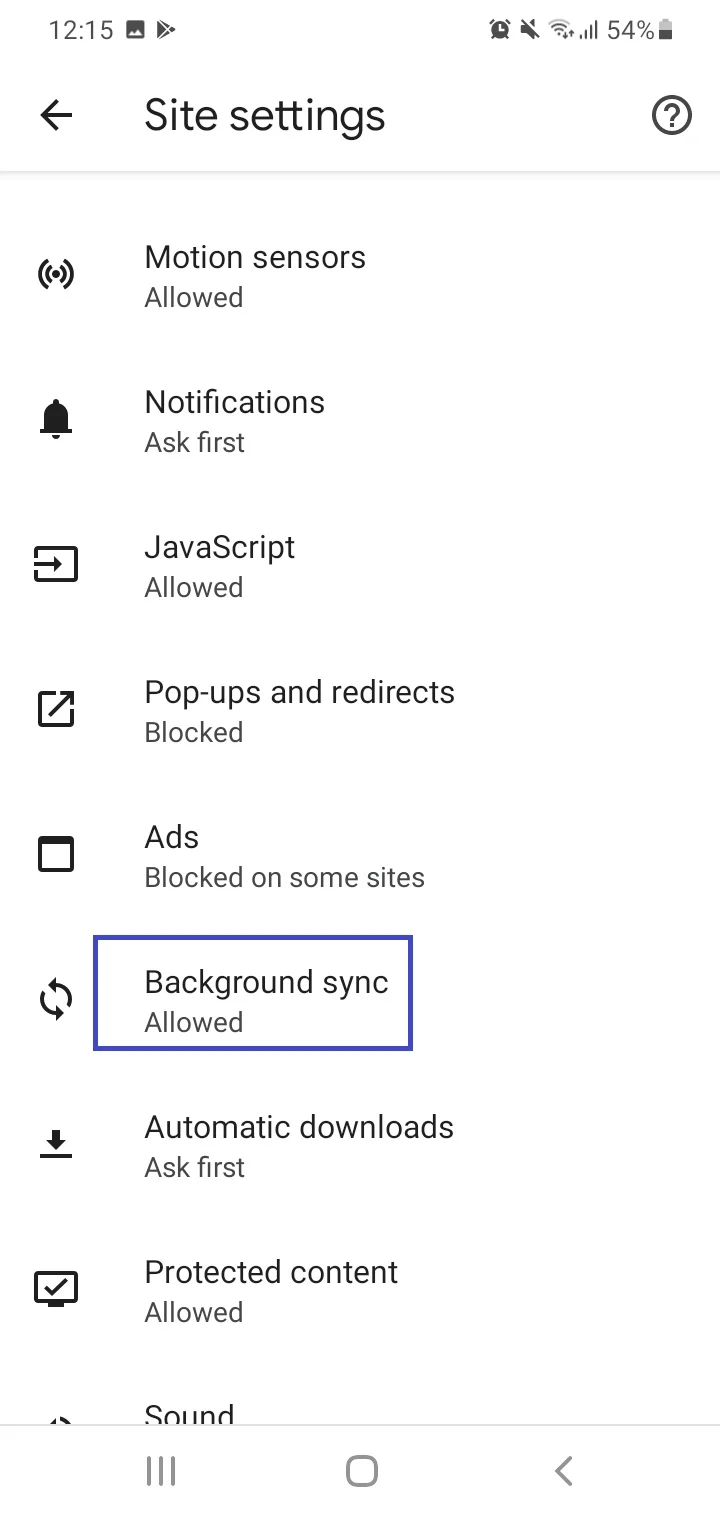Open Ads blocked on some sites
The image size is (720, 1520).
click(360, 855)
